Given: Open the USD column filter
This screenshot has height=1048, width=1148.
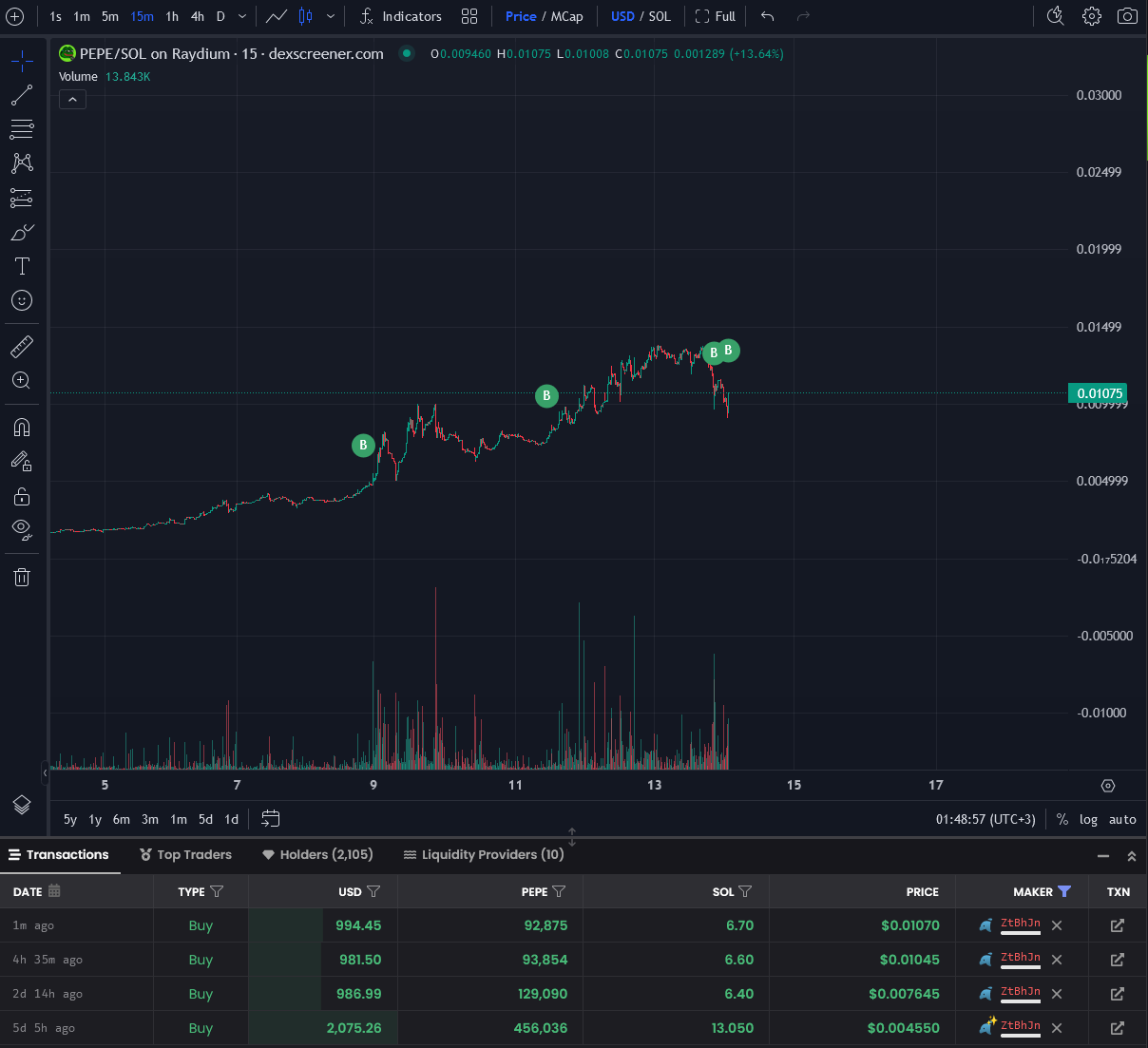Looking at the screenshot, I should pos(373,891).
